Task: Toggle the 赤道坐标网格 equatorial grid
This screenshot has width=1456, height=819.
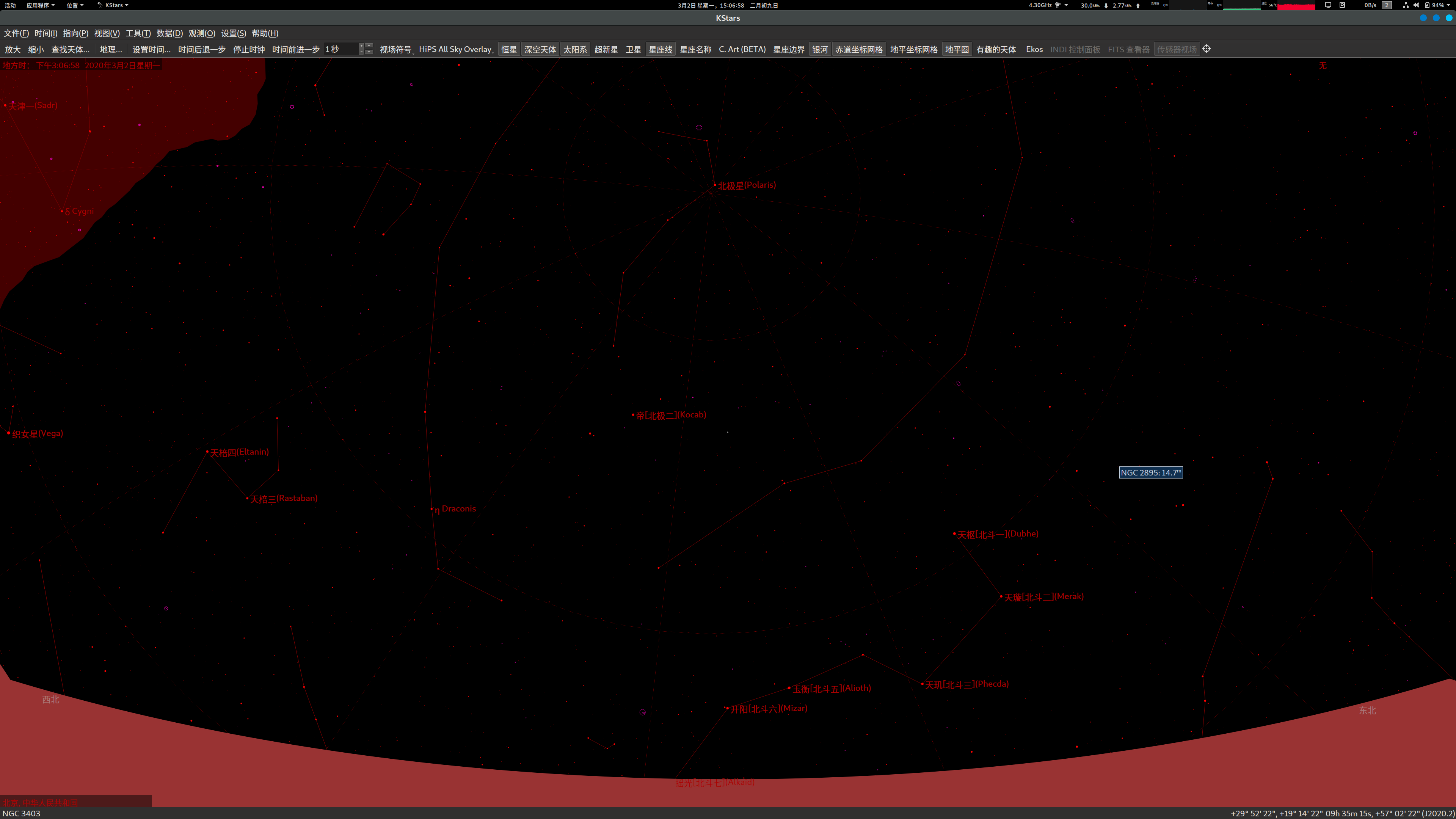Action: [x=858, y=49]
